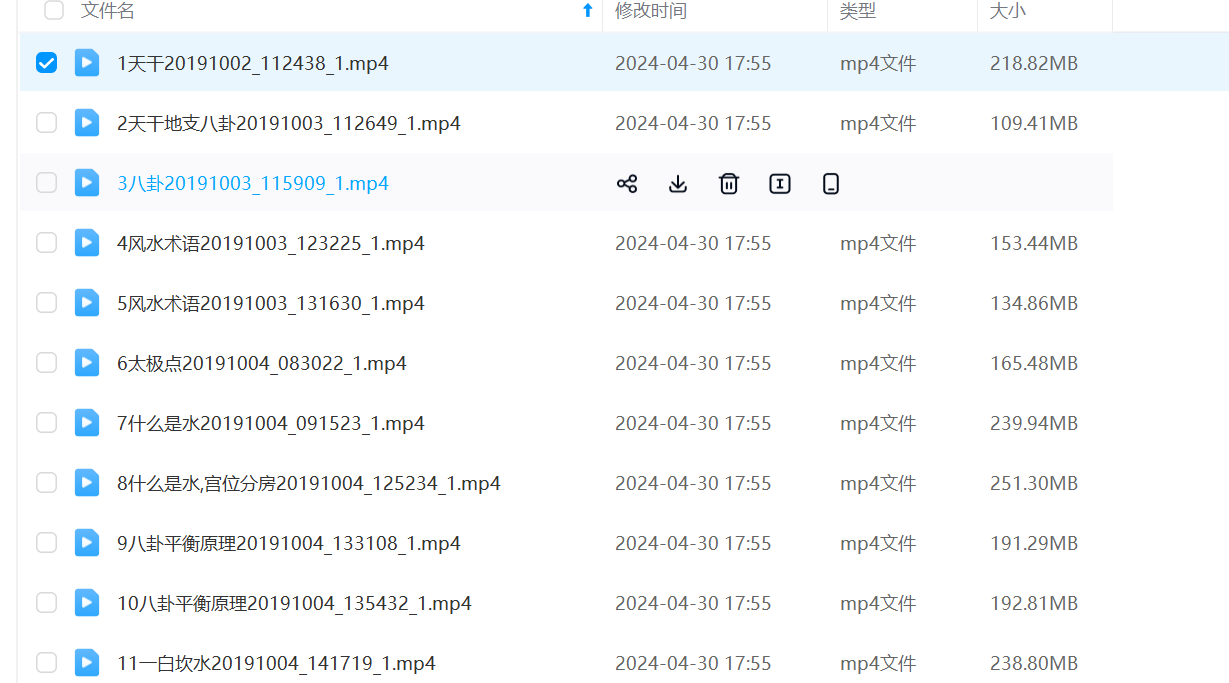This screenshot has height=683, width=1229.
Task: Click the share icon for 3八卦 file
Action: (627, 183)
